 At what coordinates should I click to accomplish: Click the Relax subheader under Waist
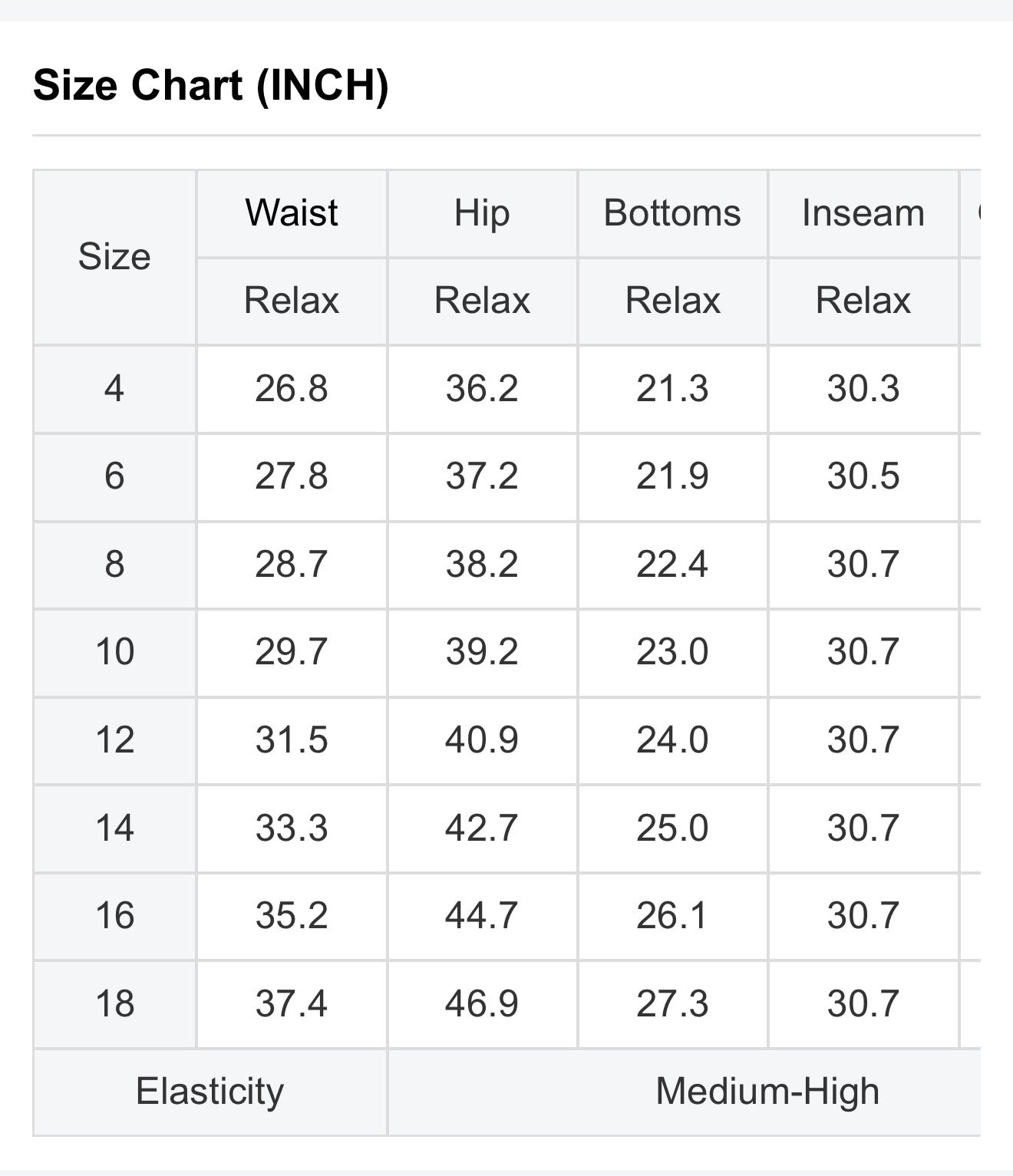[292, 300]
